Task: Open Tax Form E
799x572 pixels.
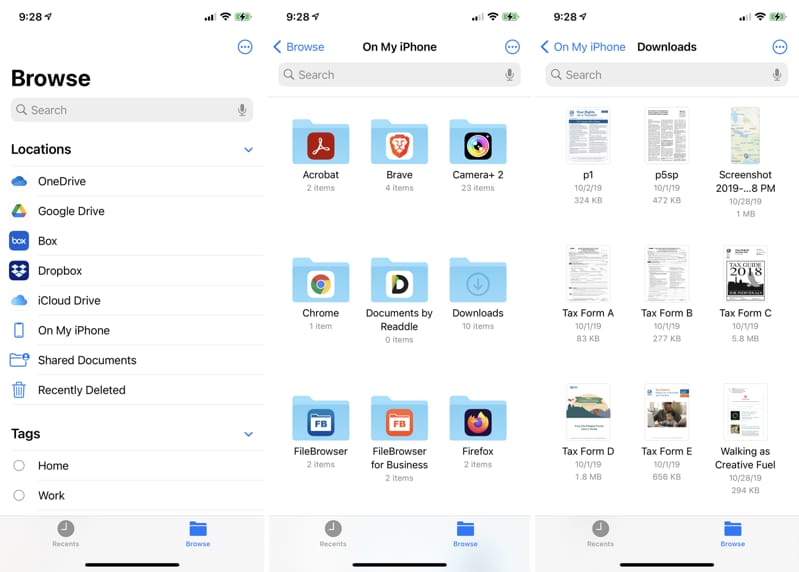Action: click(667, 412)
